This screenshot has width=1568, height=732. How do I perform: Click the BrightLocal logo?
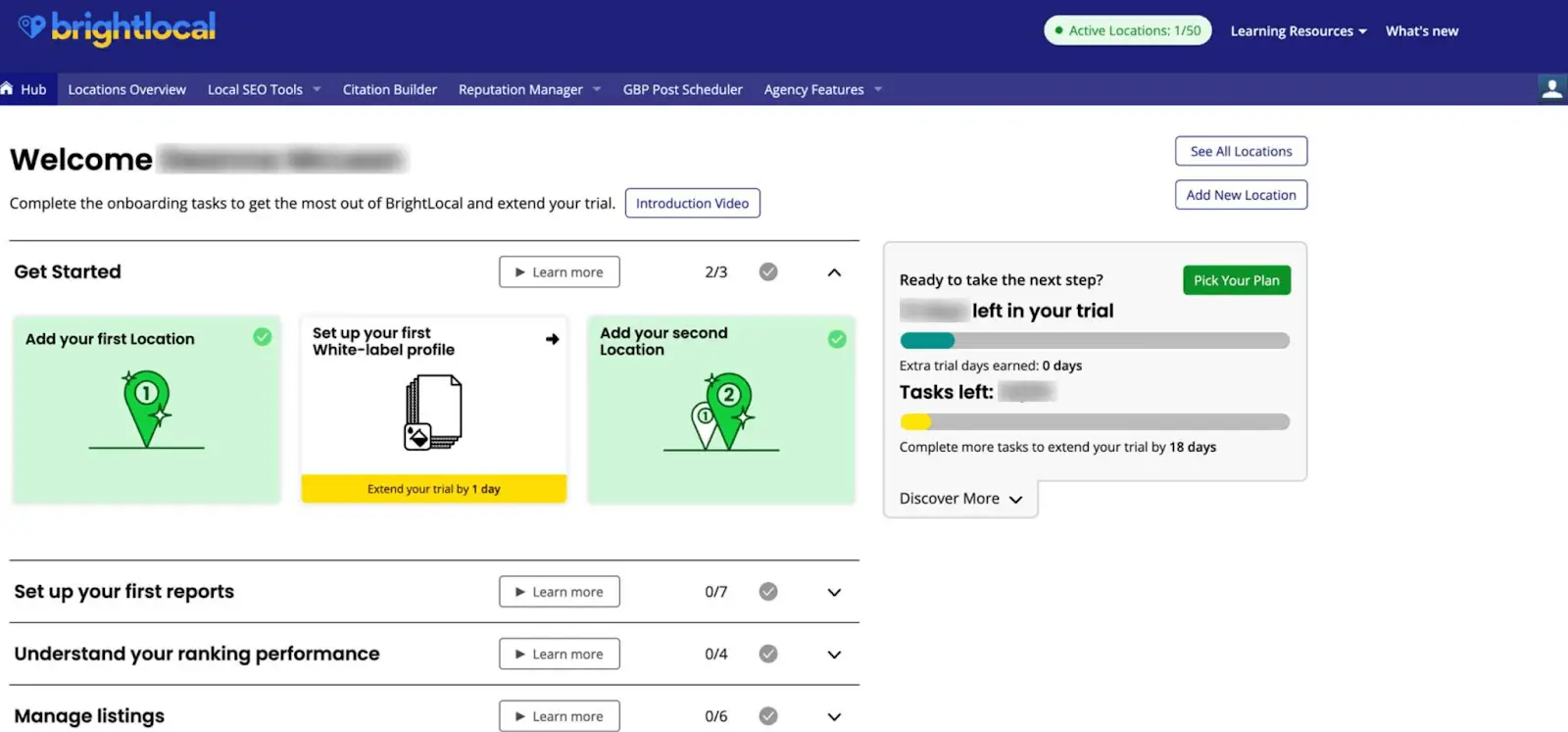pos(117,27)
